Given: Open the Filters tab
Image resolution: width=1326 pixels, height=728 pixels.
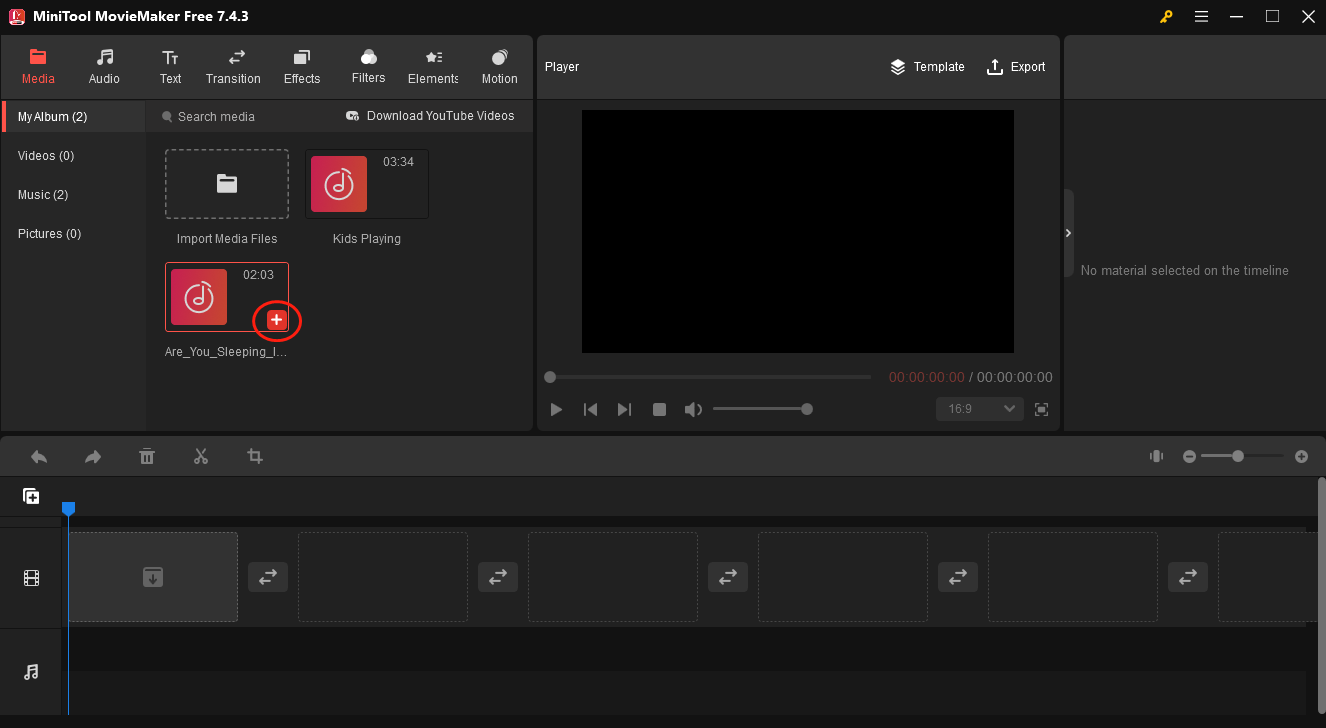Looking at the screenshot, I should coord(368,67).
